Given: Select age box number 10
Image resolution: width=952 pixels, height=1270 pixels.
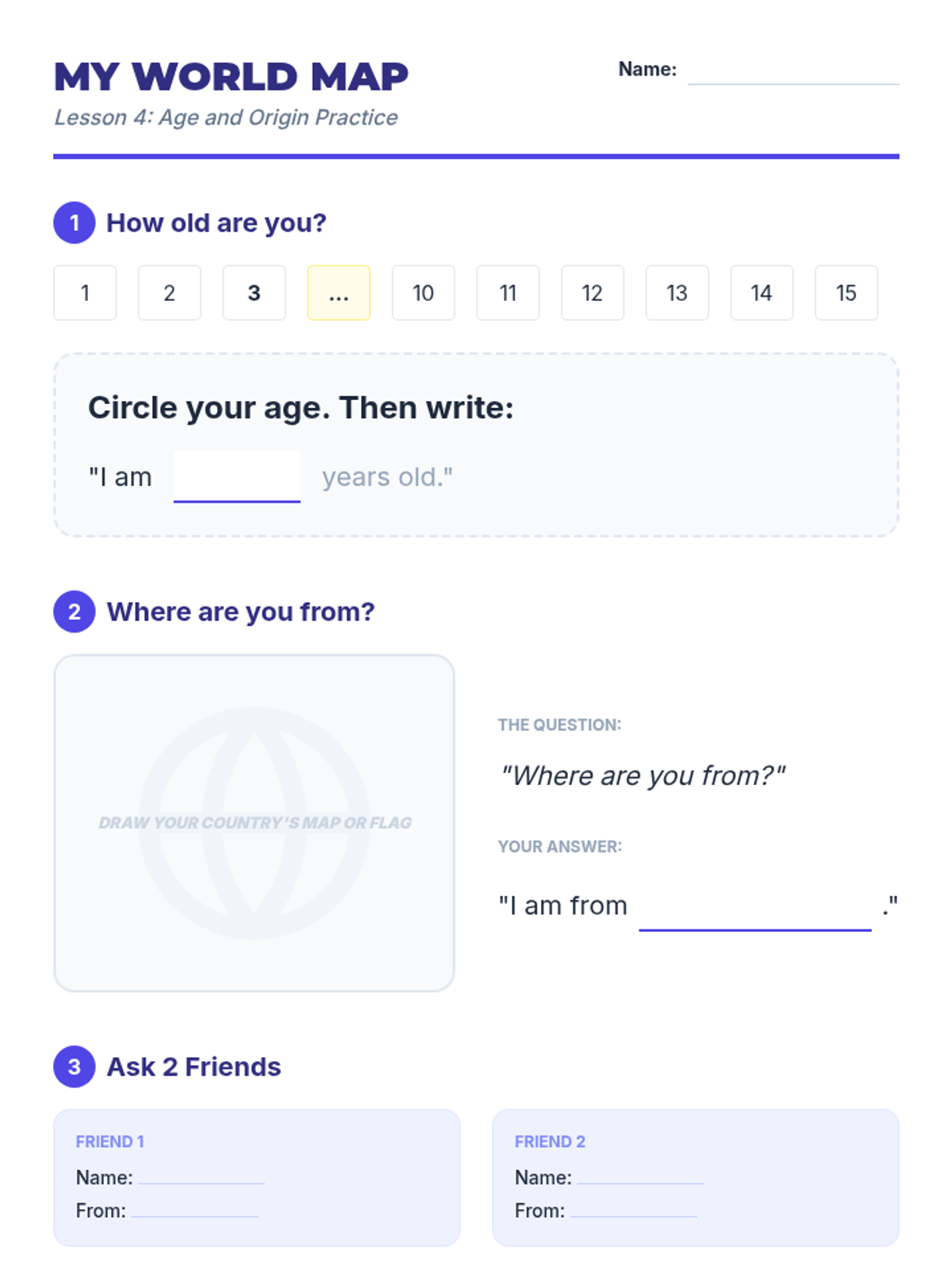Looking at the screenshot, I should pyautogui.click(x=424, y=293).
